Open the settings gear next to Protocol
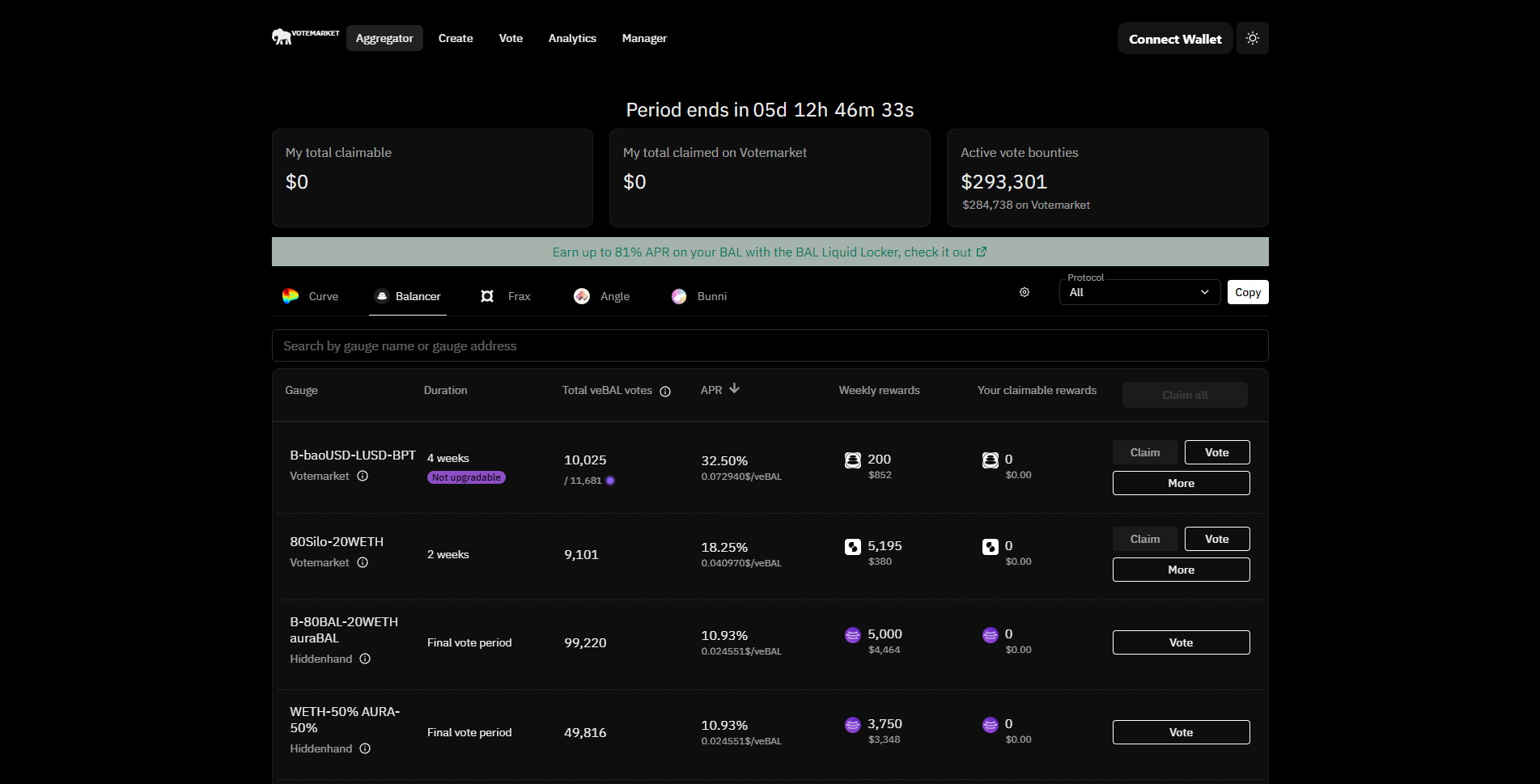This screenshot has height=784, width=1540. pyautogui.click(x=1025, y=292)
